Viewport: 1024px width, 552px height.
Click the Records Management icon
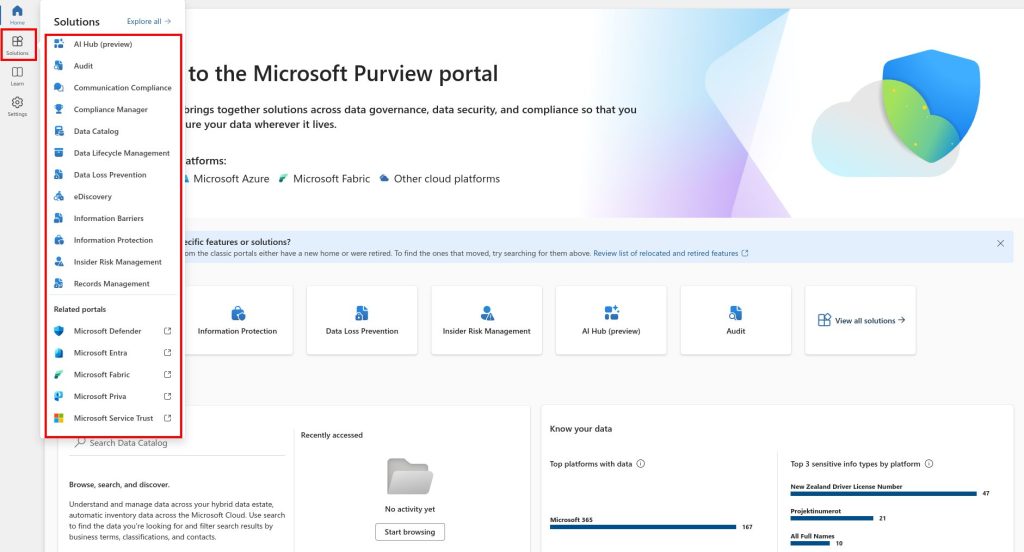coord(59,284)
